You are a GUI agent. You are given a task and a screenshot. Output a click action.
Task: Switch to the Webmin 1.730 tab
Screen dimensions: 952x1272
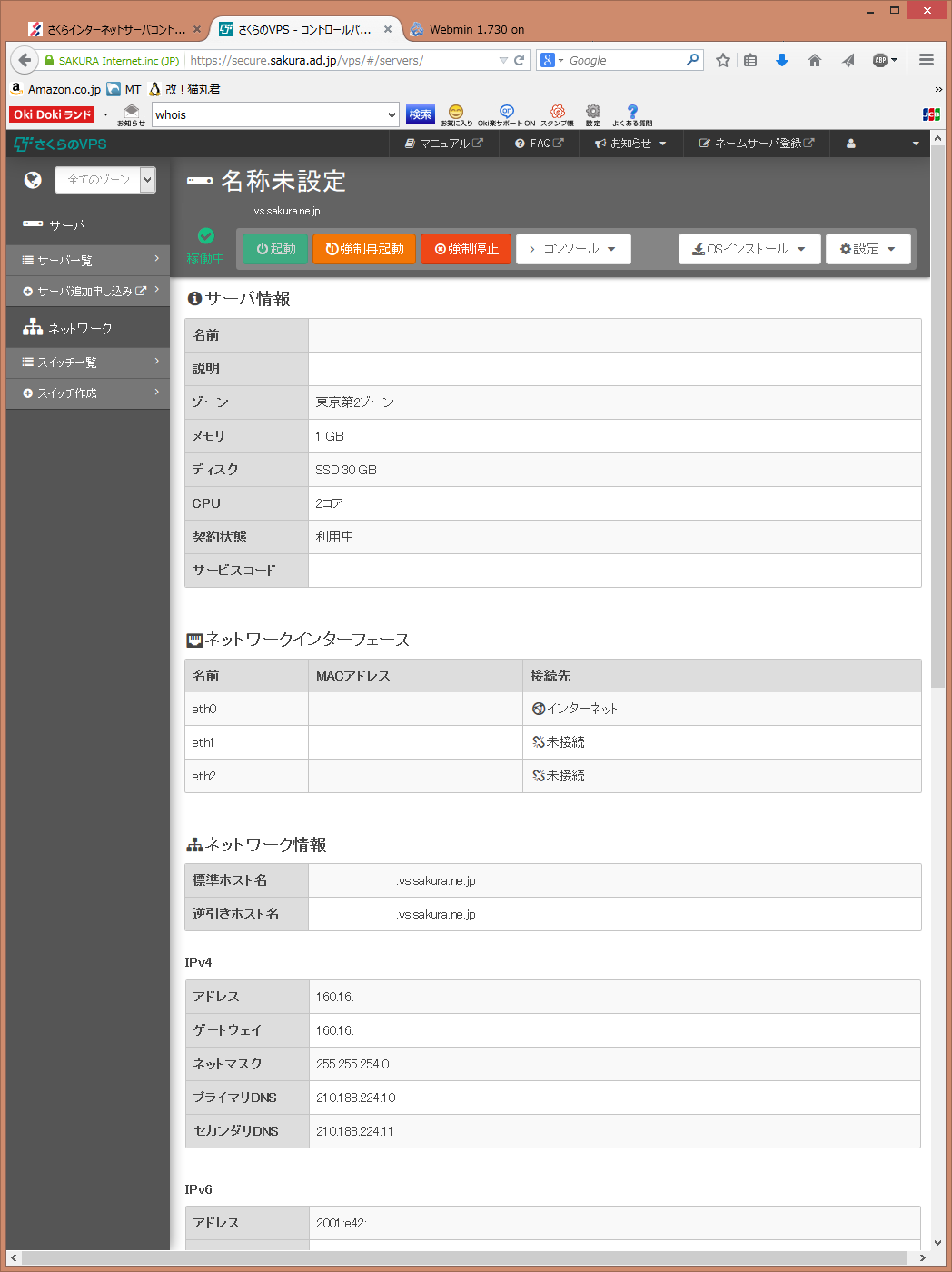[476, 29]
